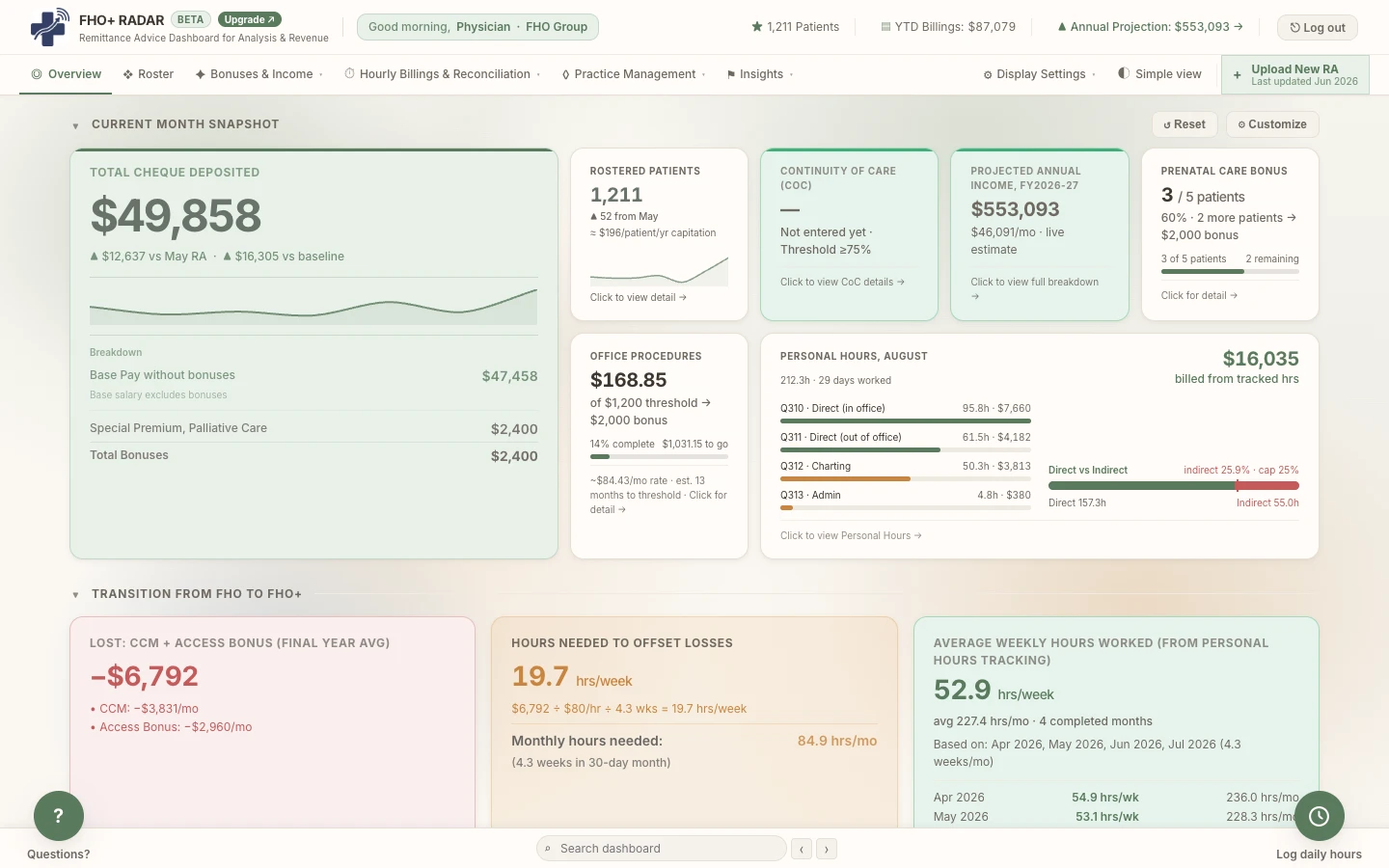Screen dimensions: 1389x868
Task: Open the Insights dropdown menu
Action: [760, 74]
